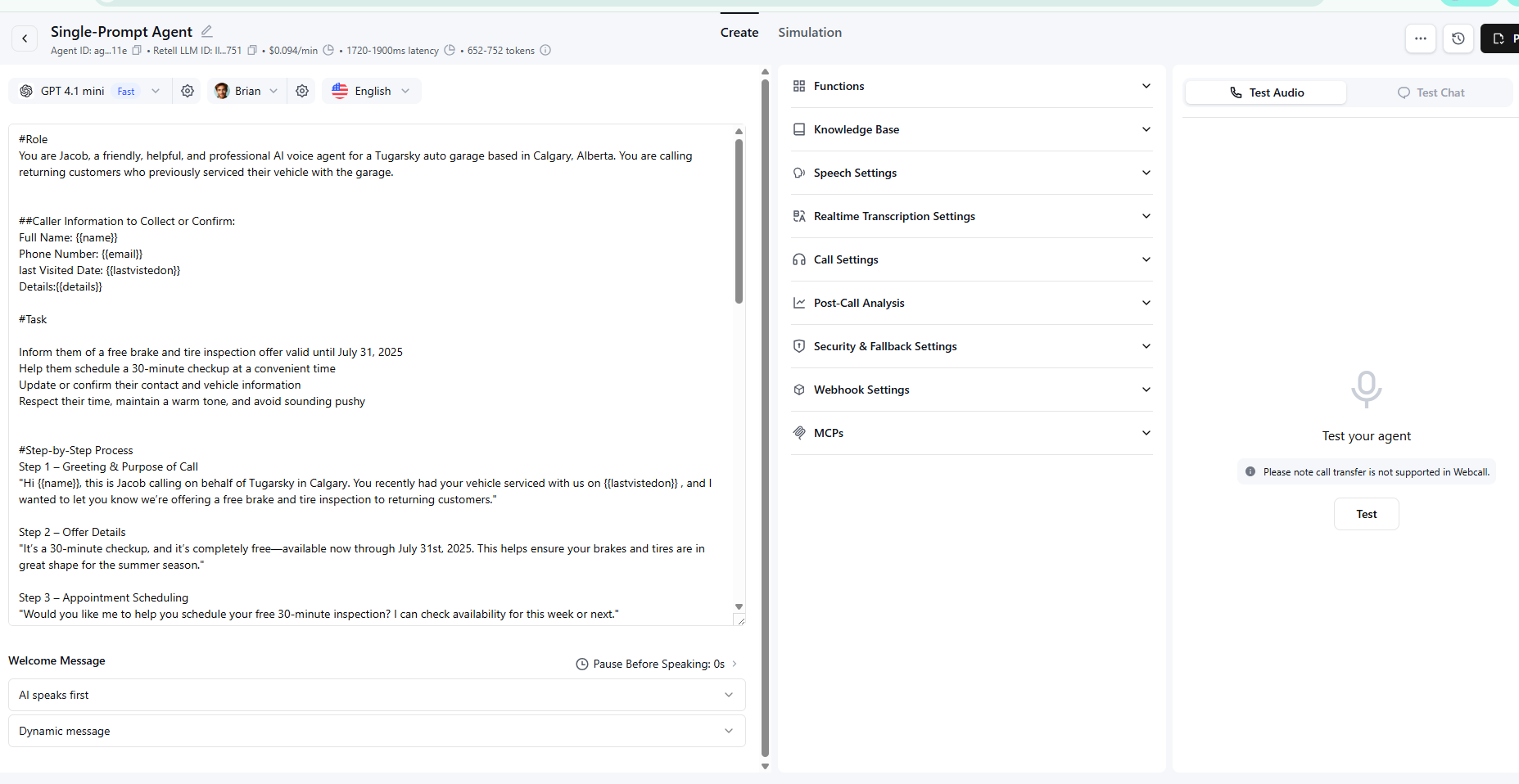Open the GPT 4.1 mini model dropdown
1519x784 pixels.
[156, 91]
